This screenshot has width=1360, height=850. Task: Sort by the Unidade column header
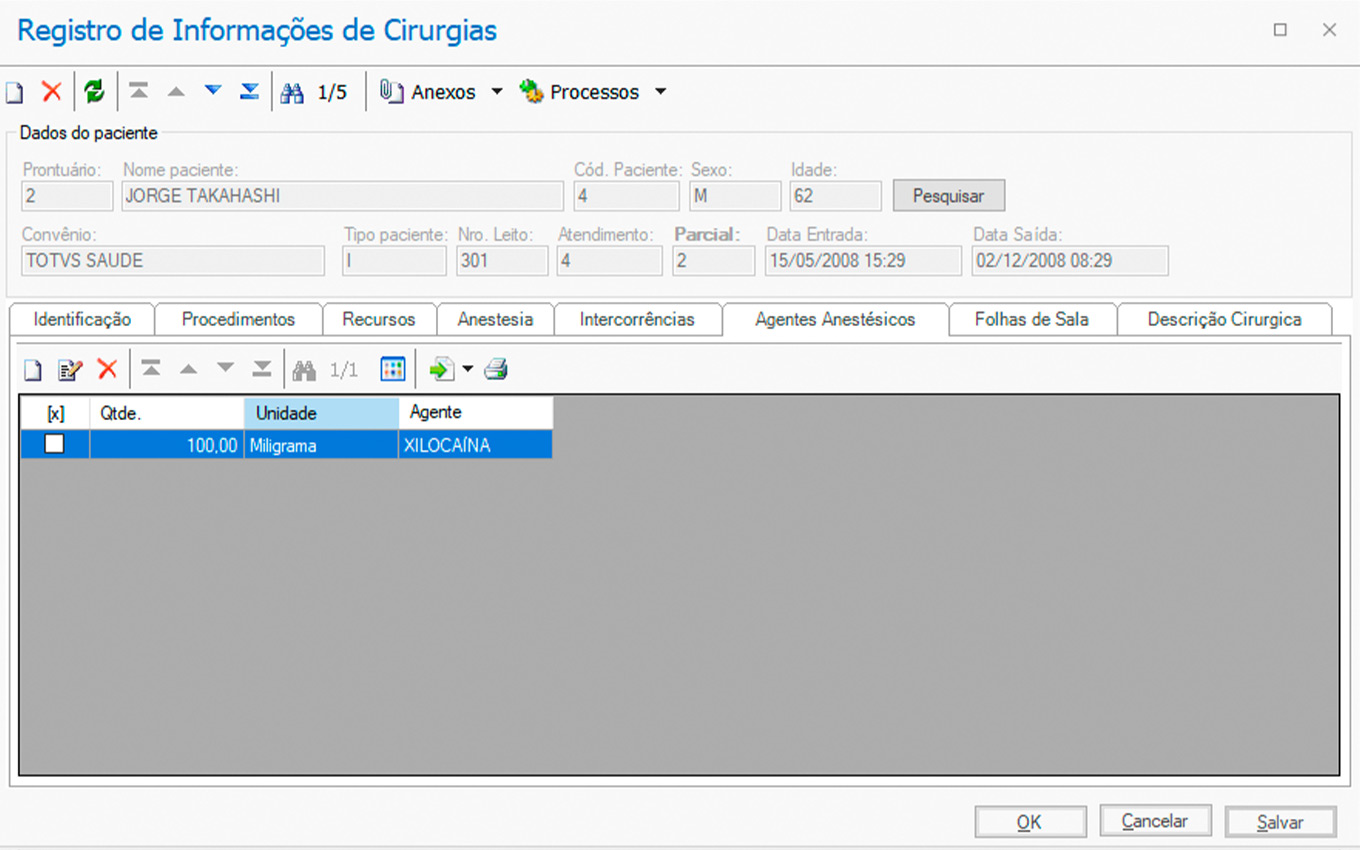tap(320, 413)
